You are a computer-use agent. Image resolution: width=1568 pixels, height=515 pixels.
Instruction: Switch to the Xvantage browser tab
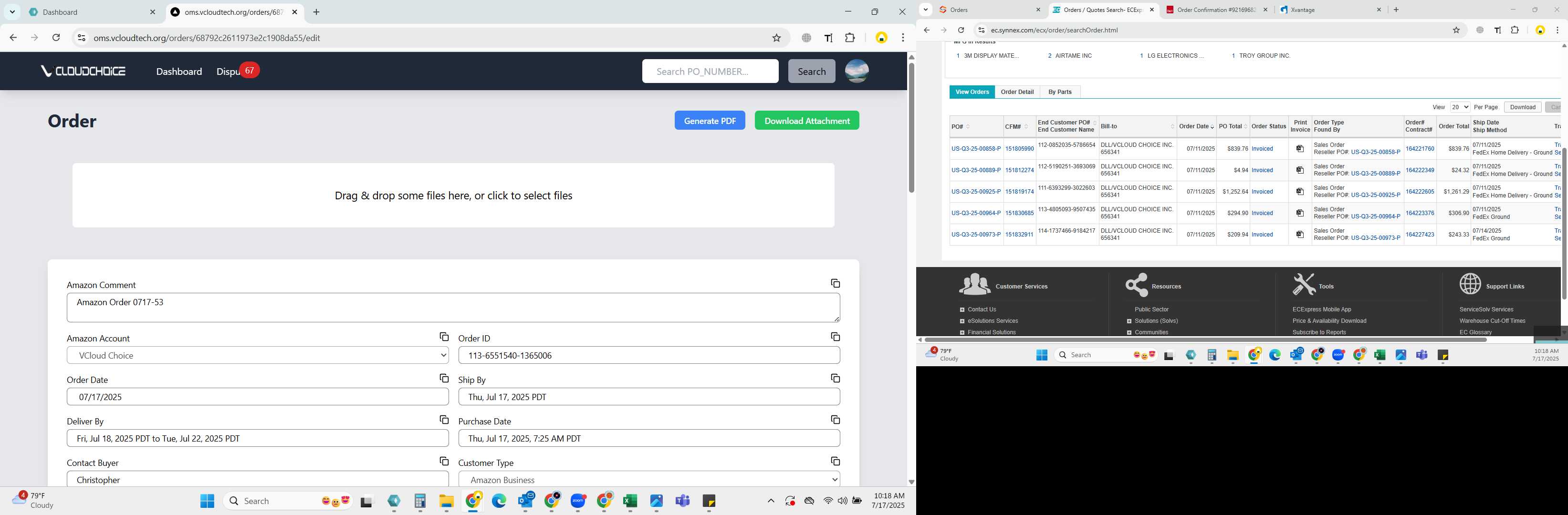coord(1329,10)
